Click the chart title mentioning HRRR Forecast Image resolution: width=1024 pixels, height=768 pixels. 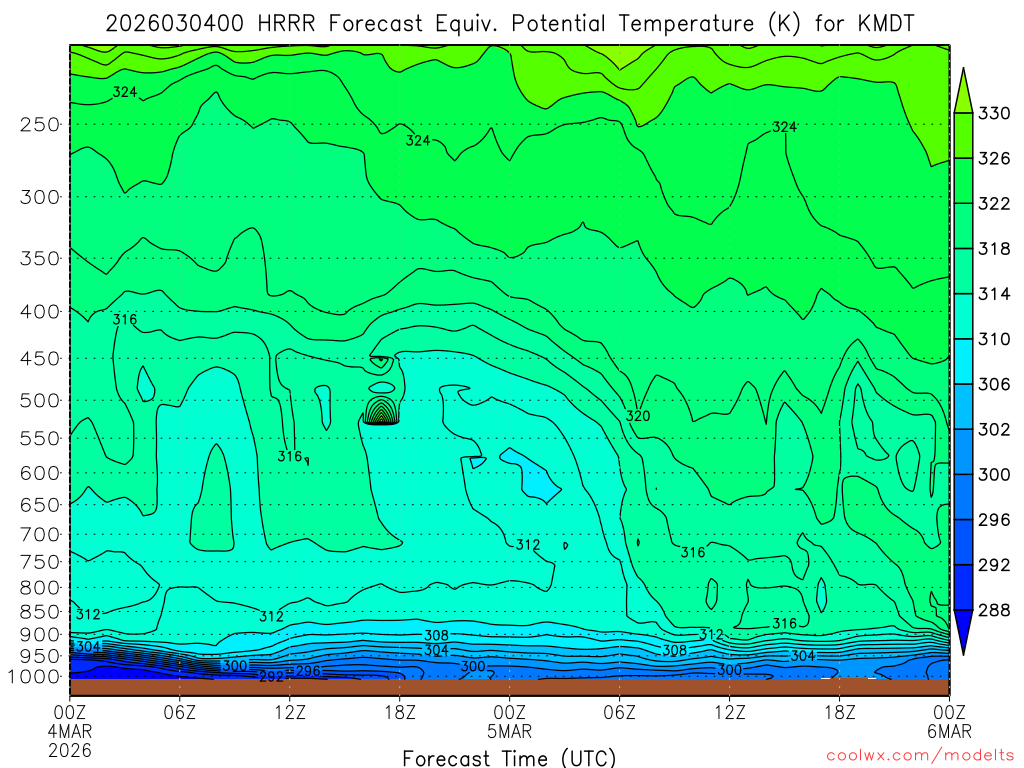(x=509, y=24)
